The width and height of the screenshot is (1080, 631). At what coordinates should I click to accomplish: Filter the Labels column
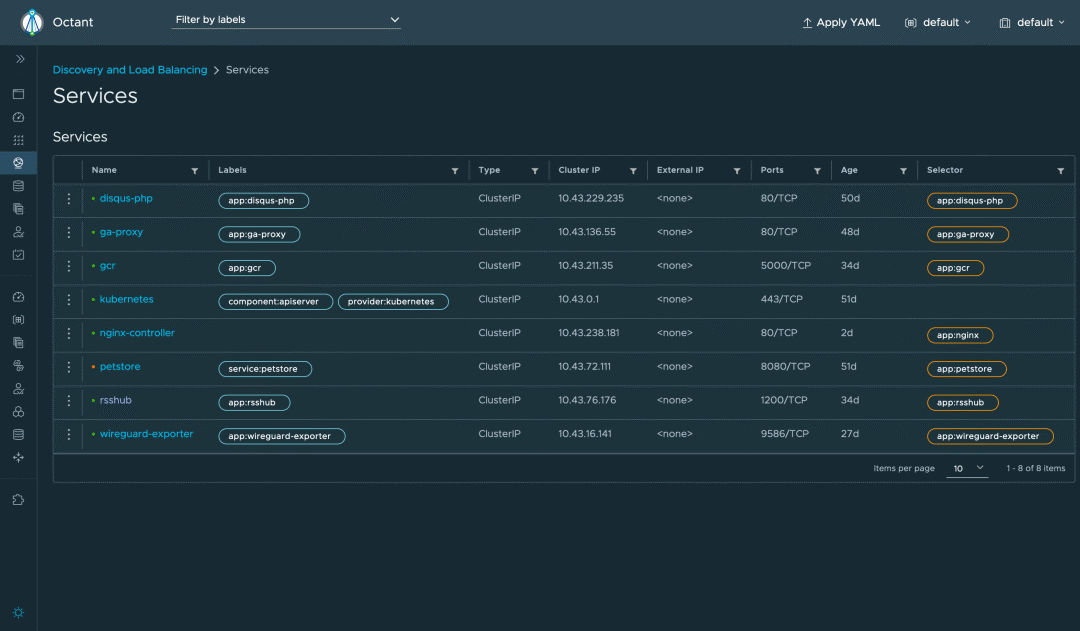tap(455, 171)
